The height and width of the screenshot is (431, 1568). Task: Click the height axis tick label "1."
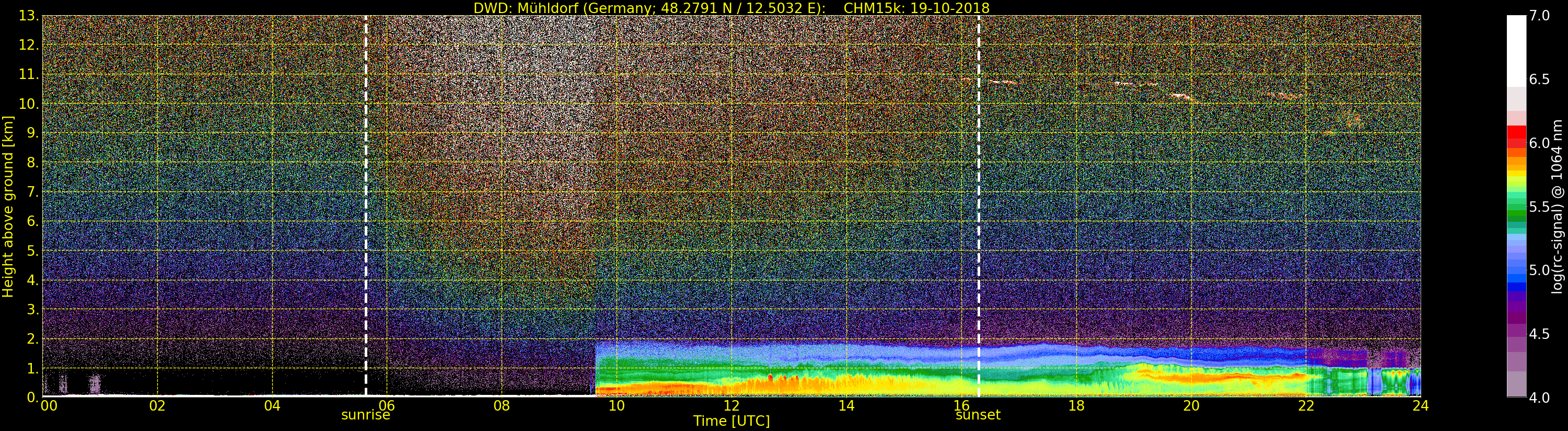tap(32, 368)
